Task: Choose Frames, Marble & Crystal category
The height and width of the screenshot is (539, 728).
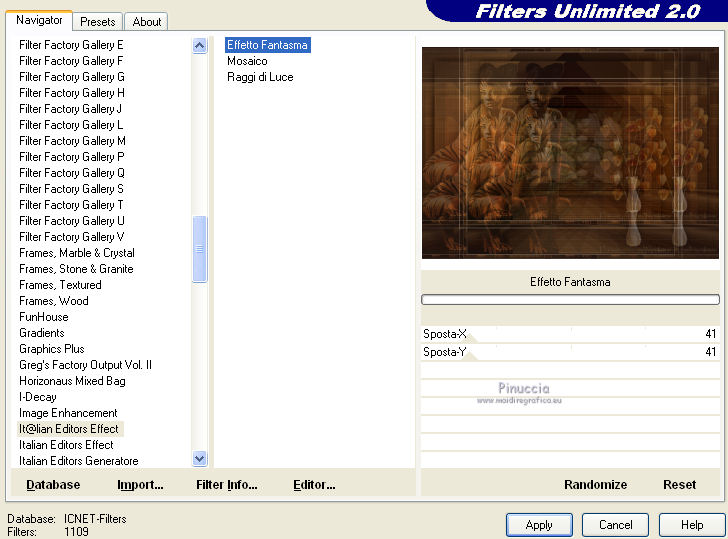Action: point(77,253)
